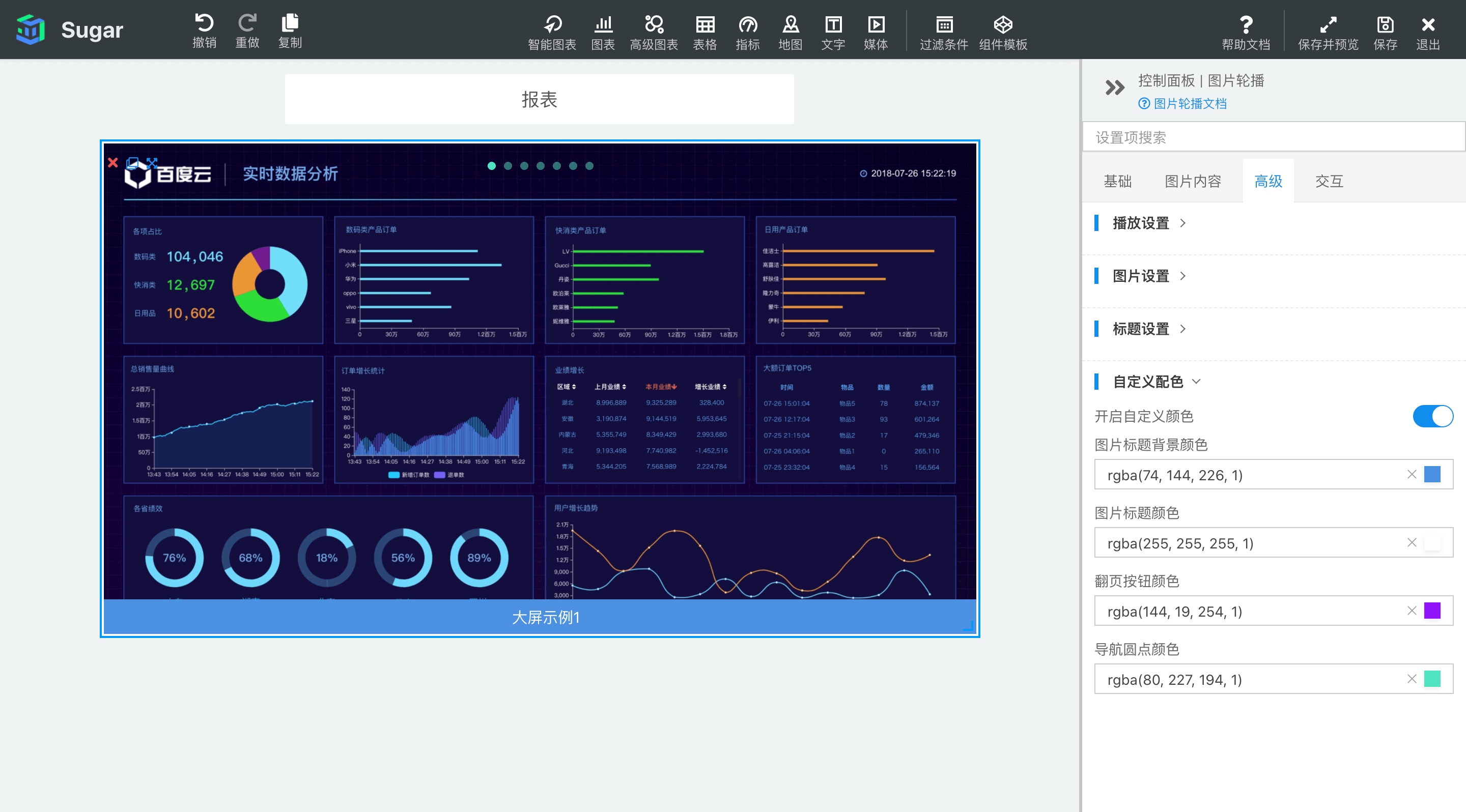The image size is (1466, 812).
Task: Click the 报表 title box
Action: (x=539, y=100)
